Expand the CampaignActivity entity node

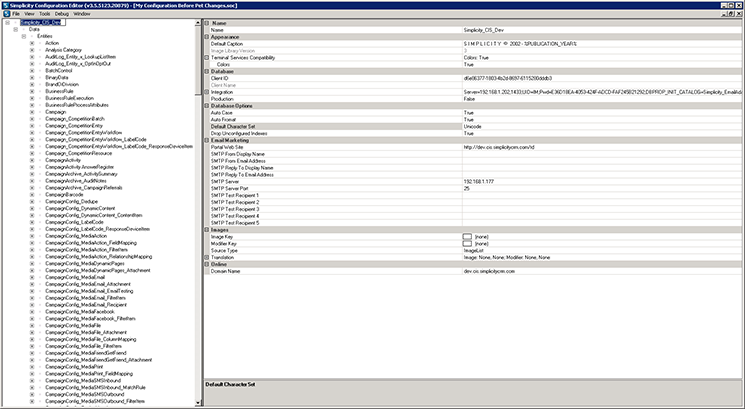tap(32, 160)
